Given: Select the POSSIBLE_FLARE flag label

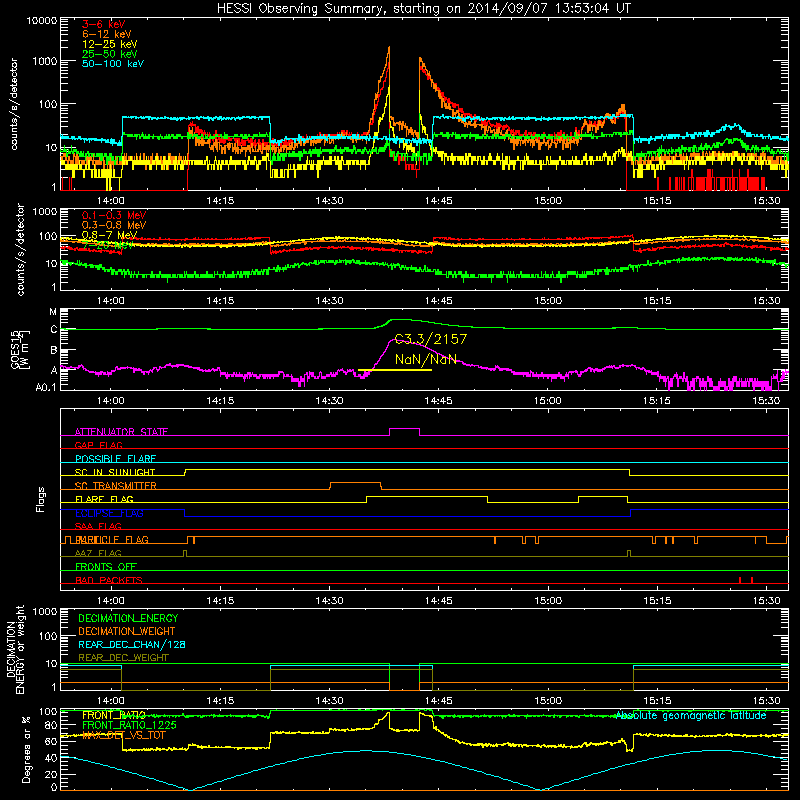Looking at the screenshot, I should pyautogui.click(x=115, y=459).
